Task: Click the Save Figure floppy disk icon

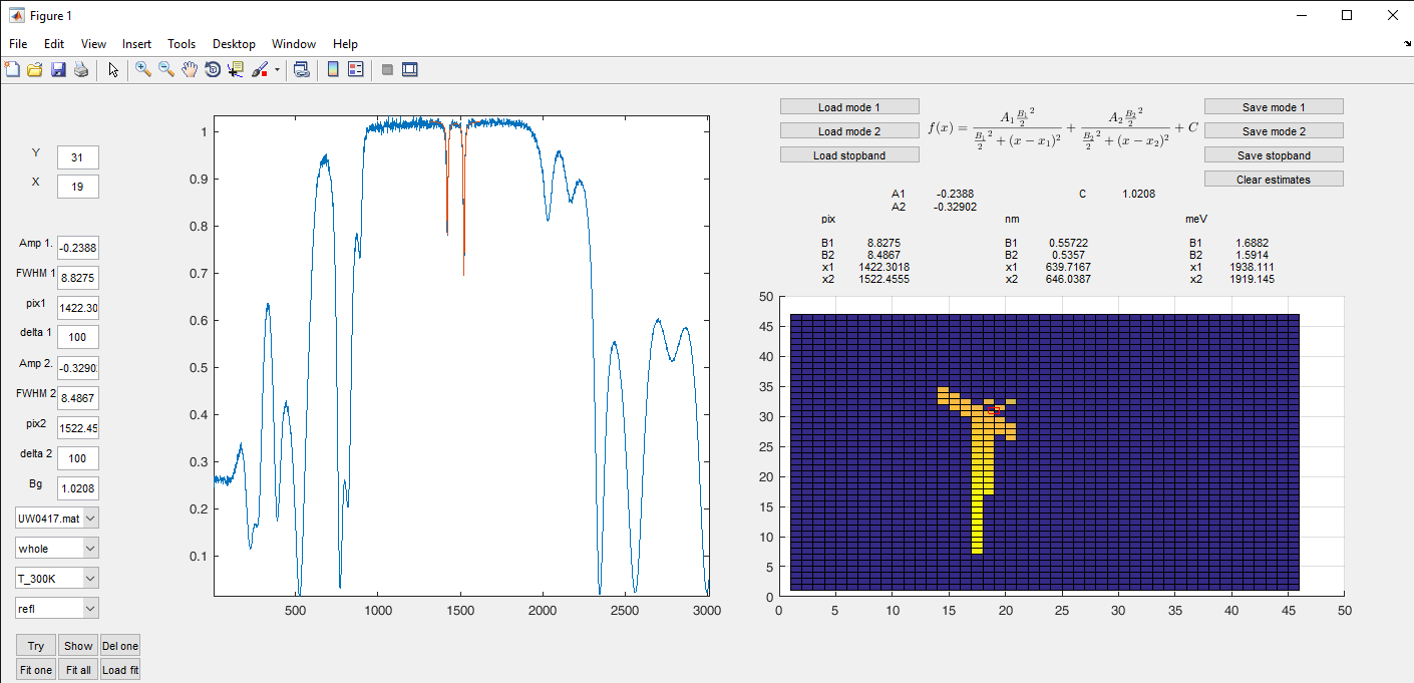Action: pos(58,70)
